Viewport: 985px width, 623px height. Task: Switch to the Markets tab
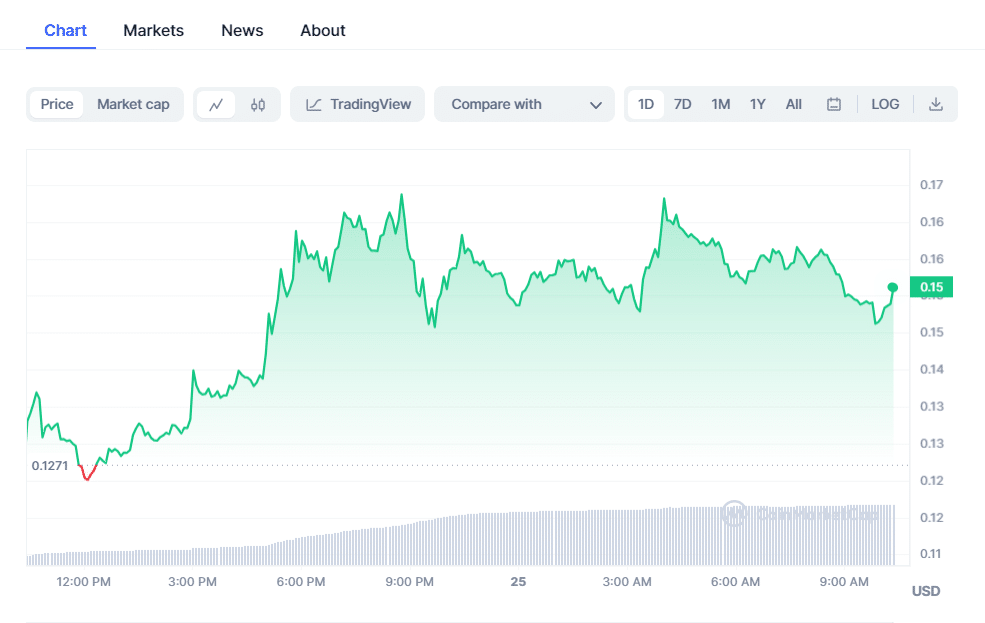[153, 30]
